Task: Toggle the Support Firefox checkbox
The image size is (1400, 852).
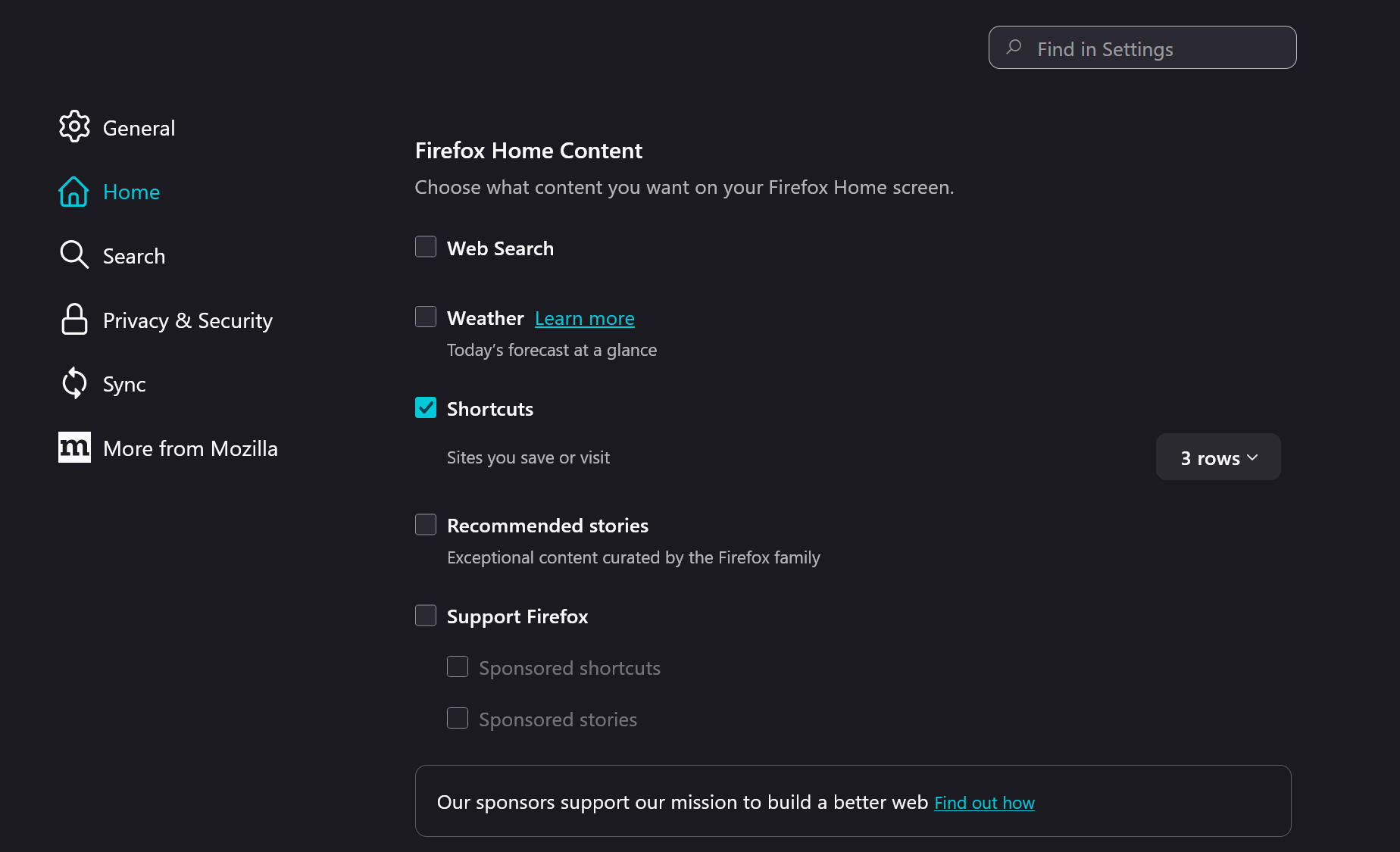Action: pos(426,615)
